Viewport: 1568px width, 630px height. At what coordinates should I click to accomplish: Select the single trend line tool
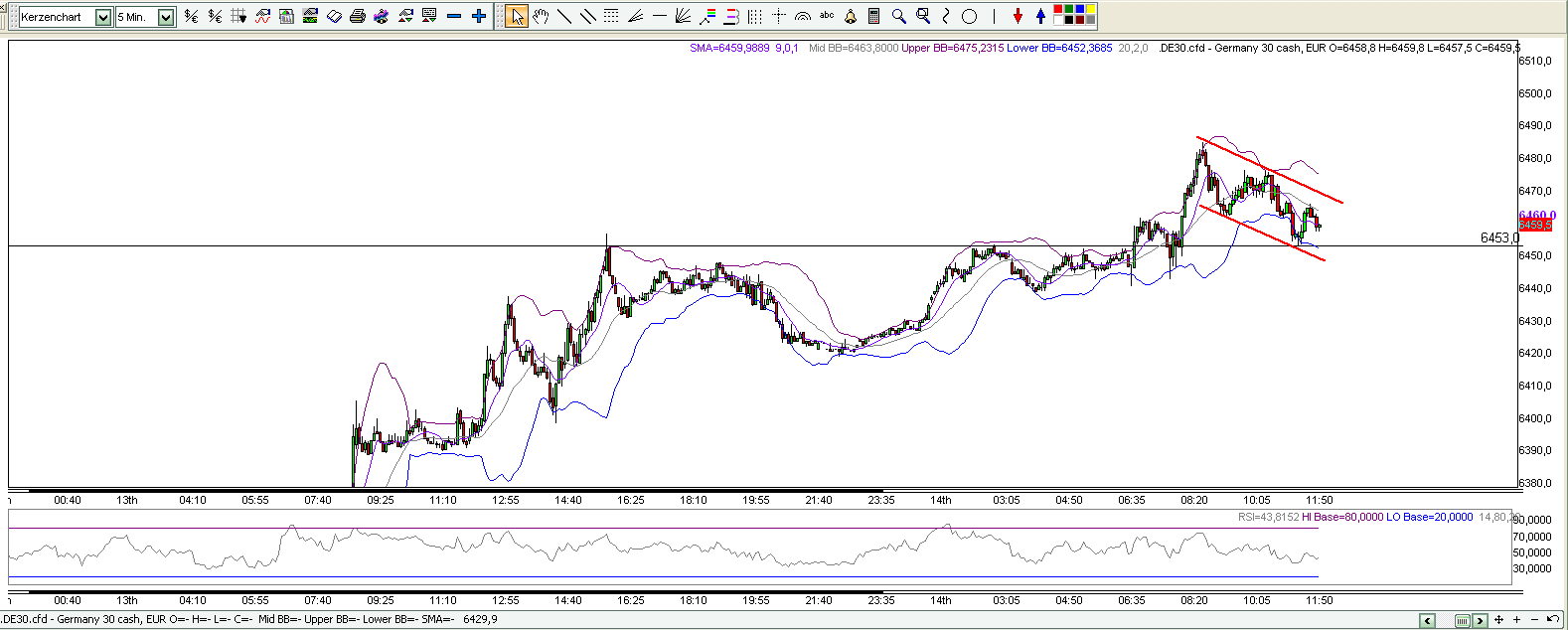(564, 16)
